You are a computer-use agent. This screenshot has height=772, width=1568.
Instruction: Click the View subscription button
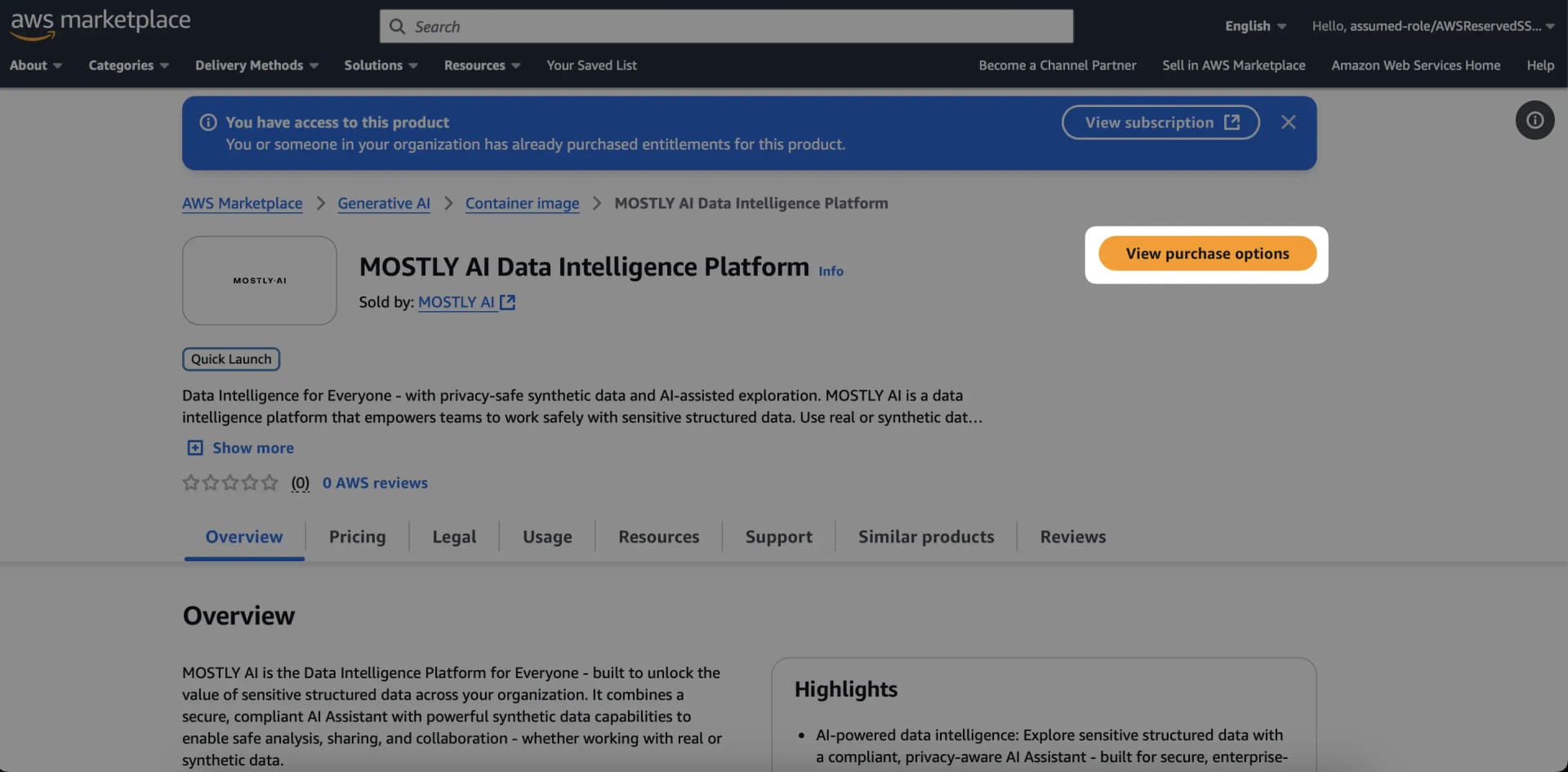tap(1160, 123)
